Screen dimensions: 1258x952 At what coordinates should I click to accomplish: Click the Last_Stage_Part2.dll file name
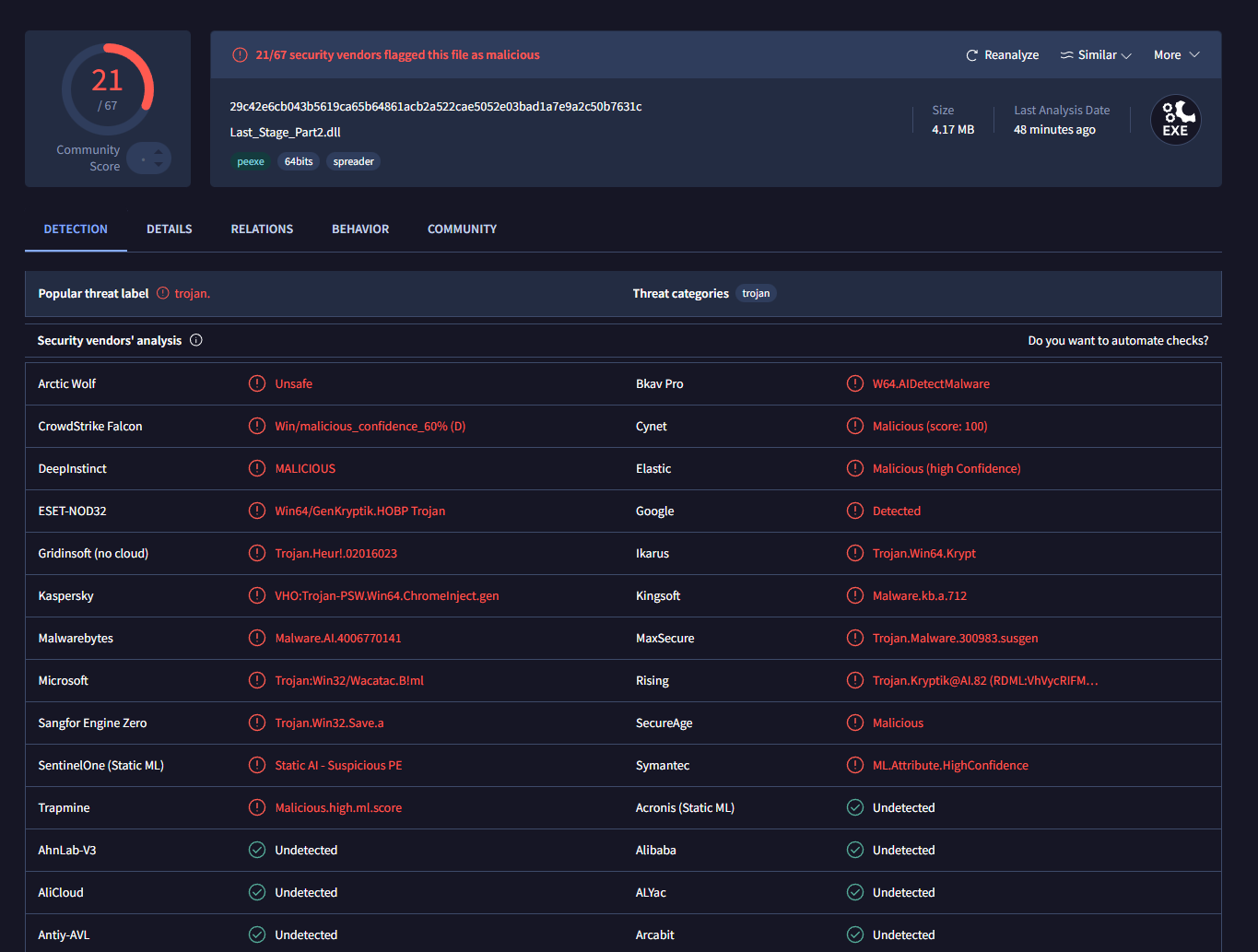point(286,132)
